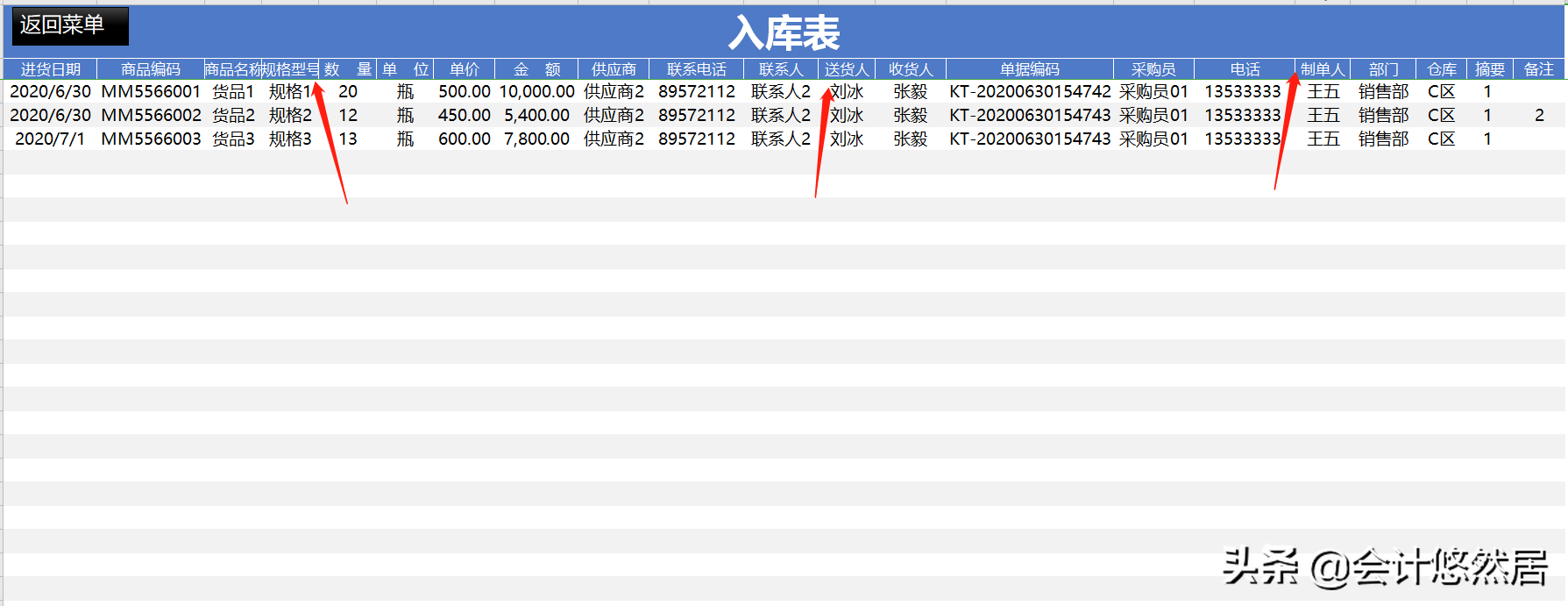Image resolution: width=1568 pixels, height=606 pixels.
Task: Click document code KT-20200630154742
Action: pyautogui.click(x=1030, y=91)
